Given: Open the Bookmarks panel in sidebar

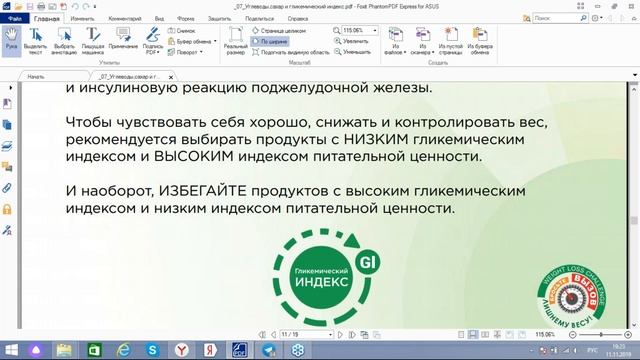Looking at the screenshot, I should coord(7,104).
